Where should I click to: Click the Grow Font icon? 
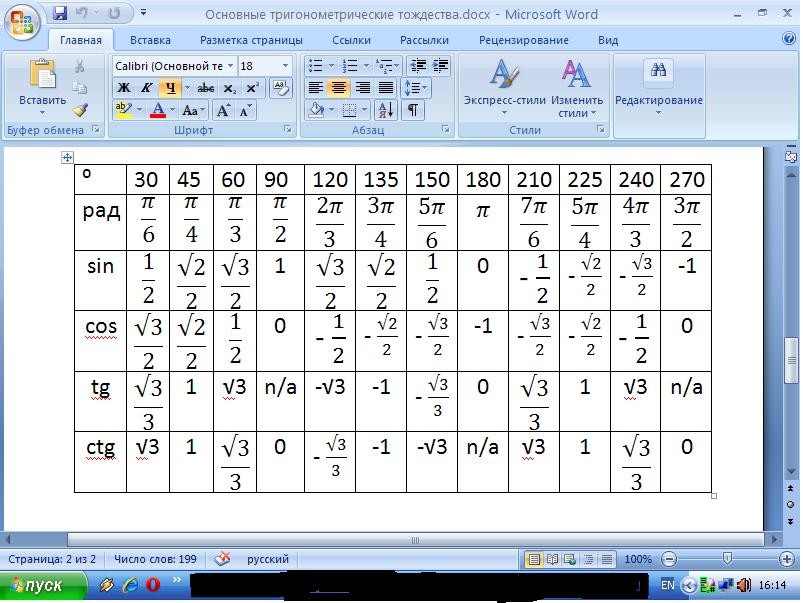point(223,110)
